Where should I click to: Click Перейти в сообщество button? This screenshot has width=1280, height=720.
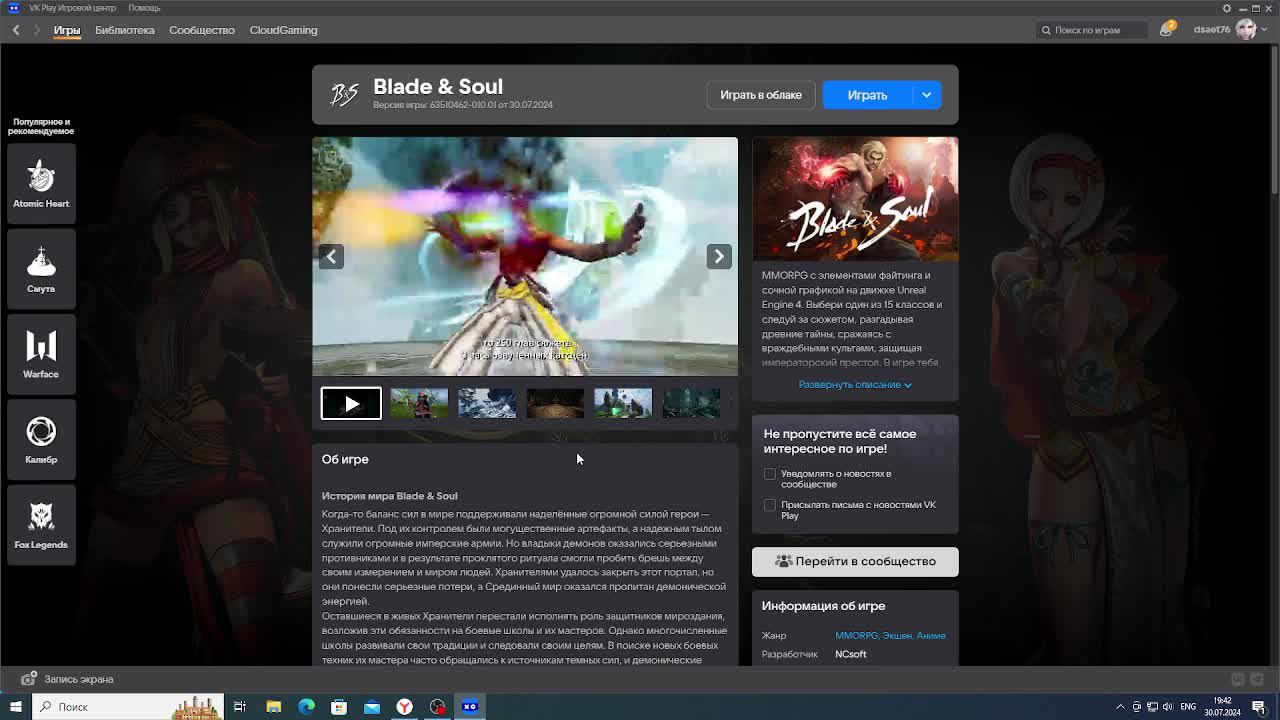click(855, 561)
